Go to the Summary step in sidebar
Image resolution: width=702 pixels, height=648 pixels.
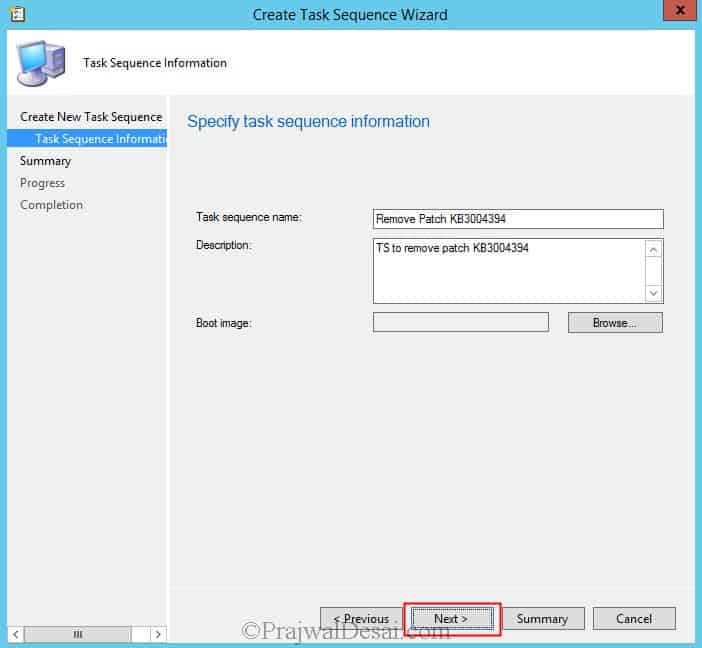45,161
